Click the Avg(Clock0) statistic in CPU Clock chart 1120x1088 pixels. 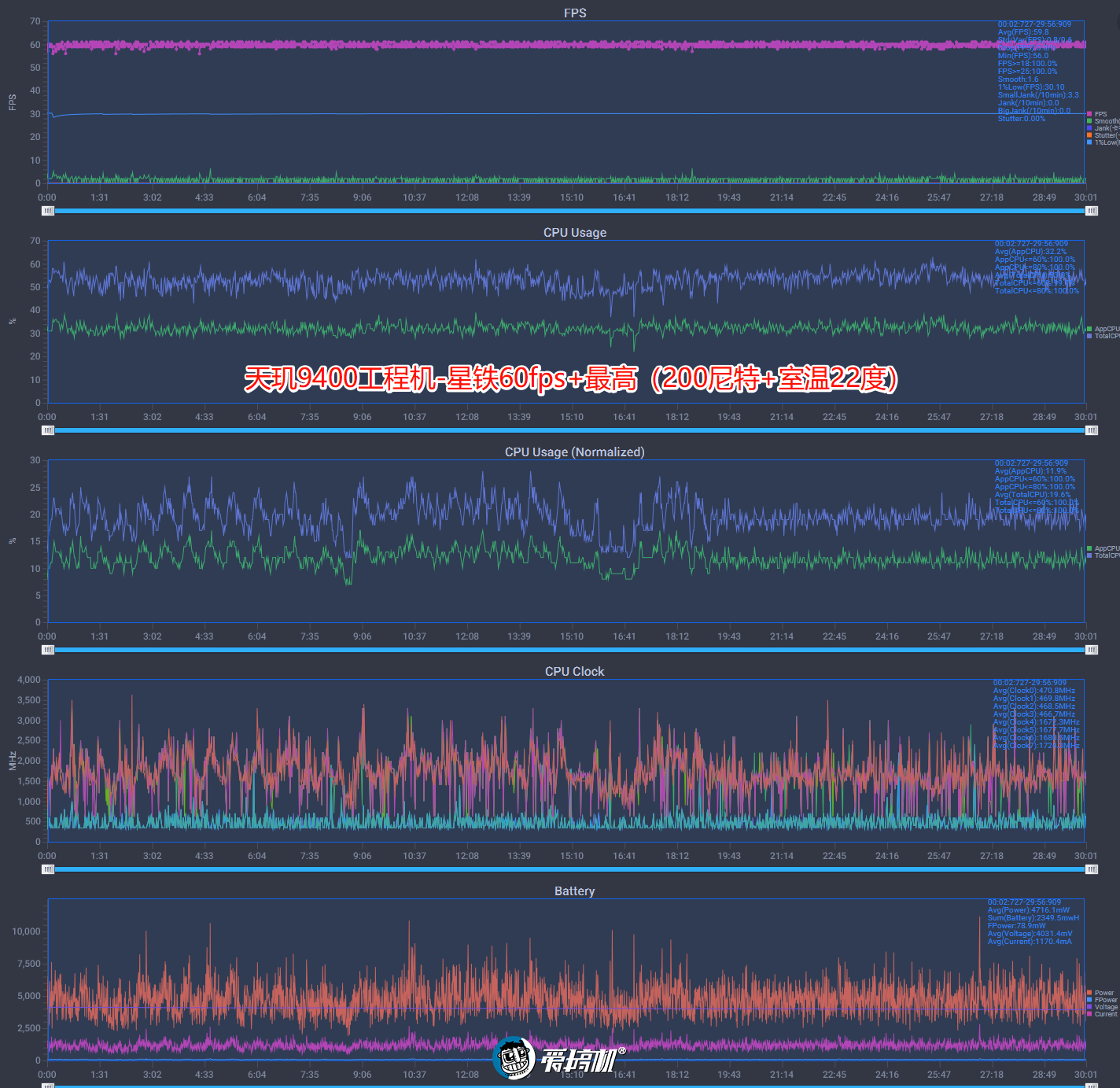(x=1033, y=691)
